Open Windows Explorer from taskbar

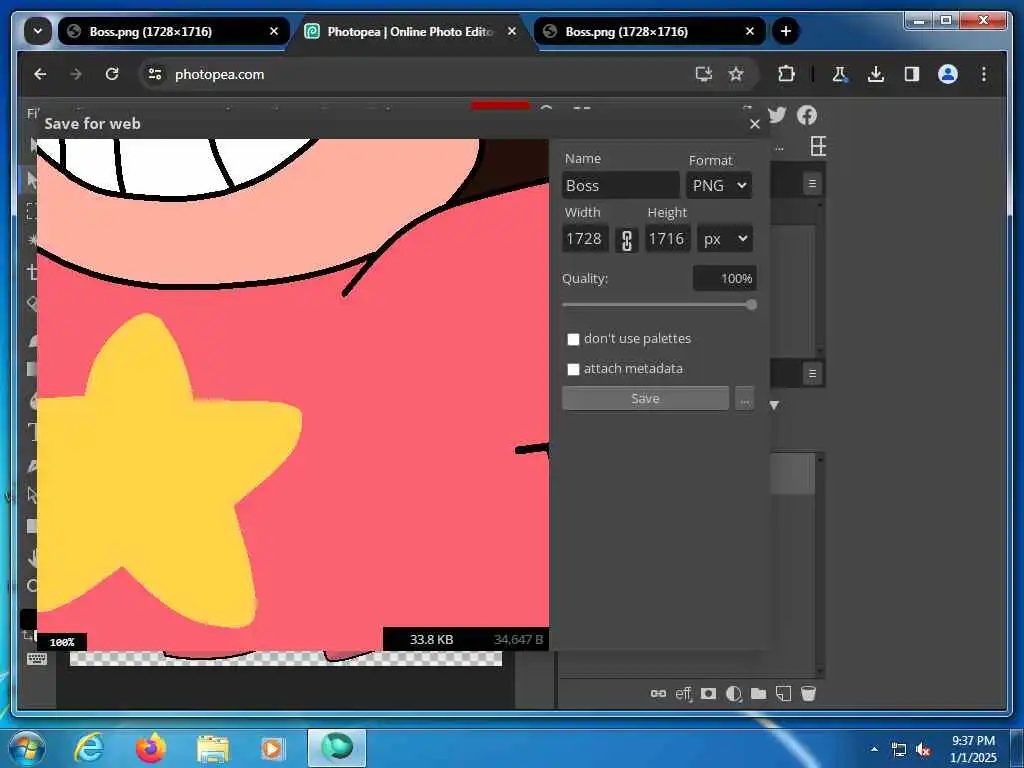pyautogui.click(x=213, y=748)
